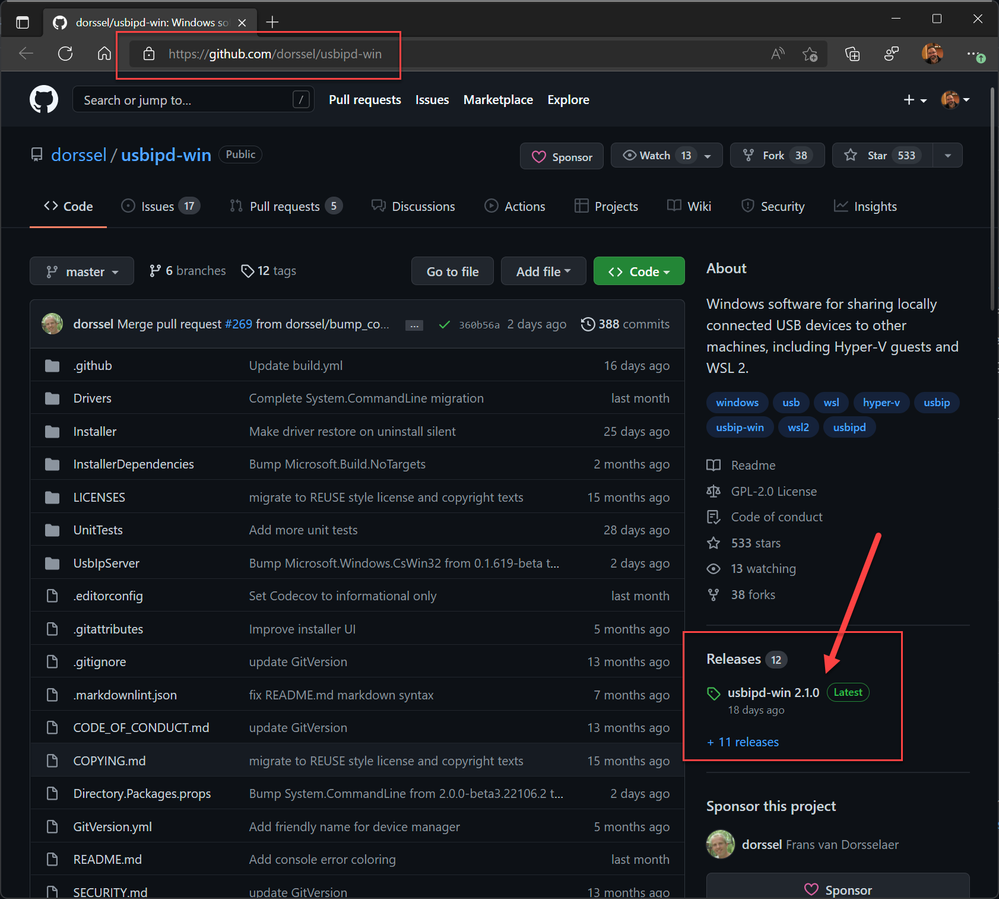Open the Projects tab
This screenshot has width=999, height=899.
(x=606, y=206)
